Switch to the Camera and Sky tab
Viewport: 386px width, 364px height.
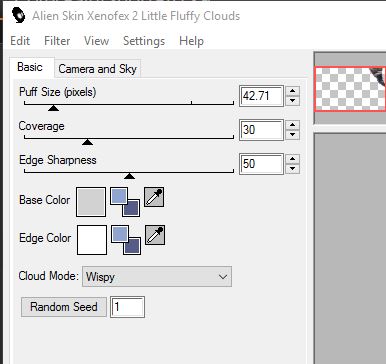tap(98, 69)
